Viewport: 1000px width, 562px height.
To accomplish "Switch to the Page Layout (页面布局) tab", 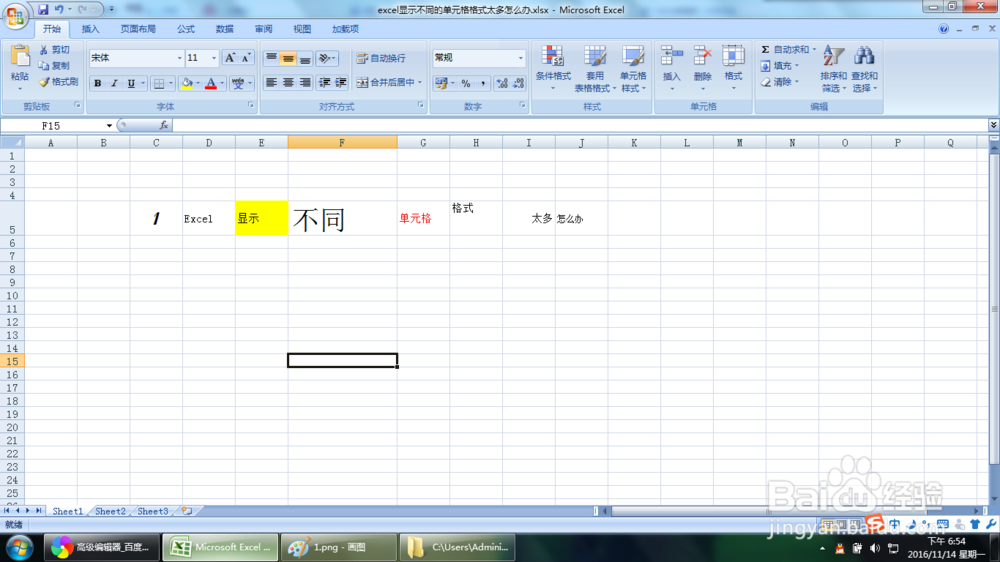I will click(138, 29).
